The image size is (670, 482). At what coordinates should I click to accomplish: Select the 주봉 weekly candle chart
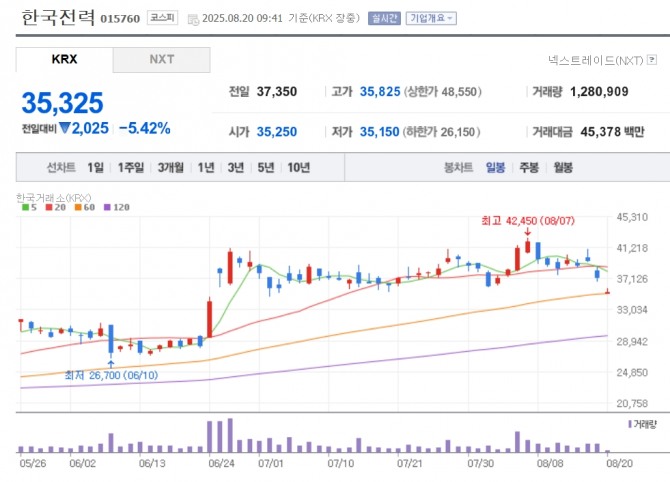pos(528,168)
